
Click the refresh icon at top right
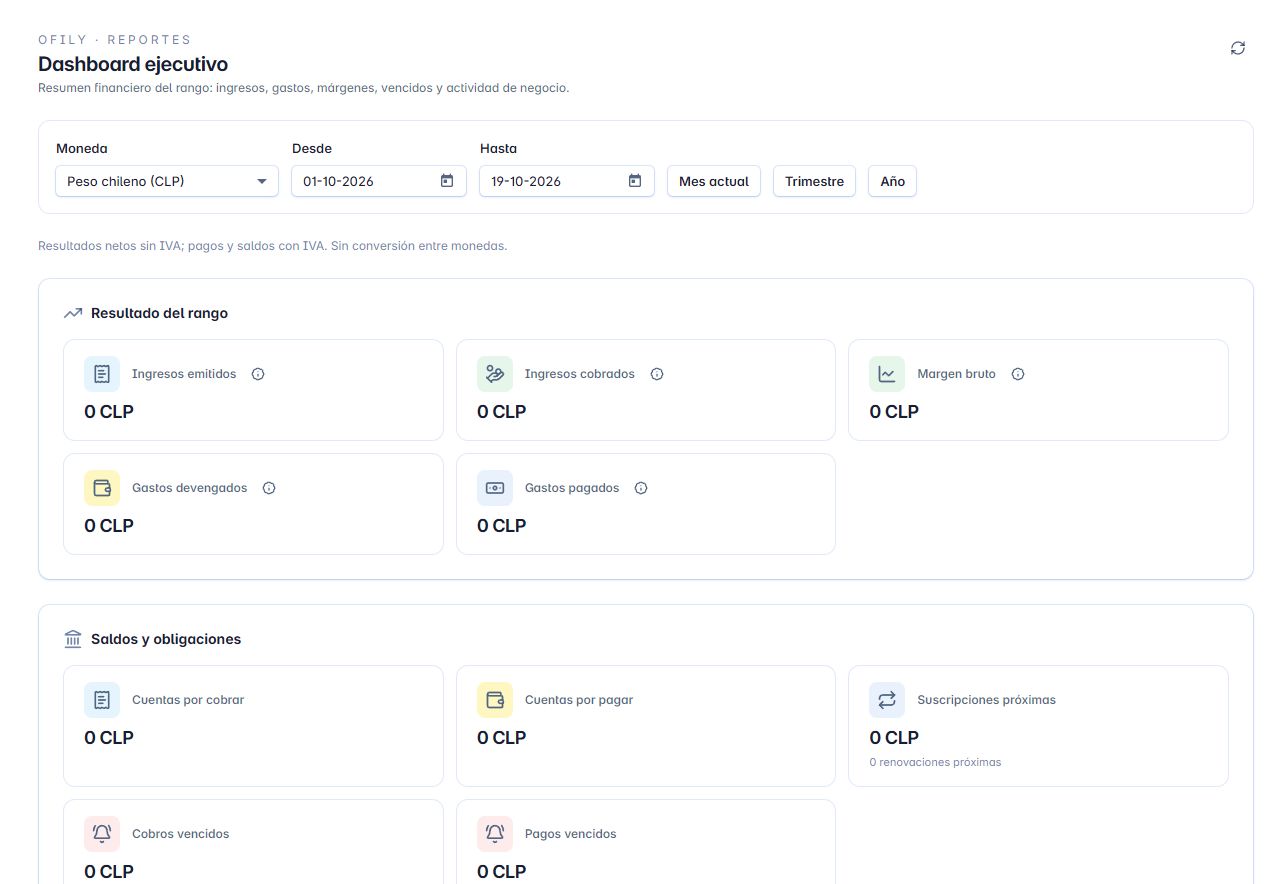(1238, 48)
